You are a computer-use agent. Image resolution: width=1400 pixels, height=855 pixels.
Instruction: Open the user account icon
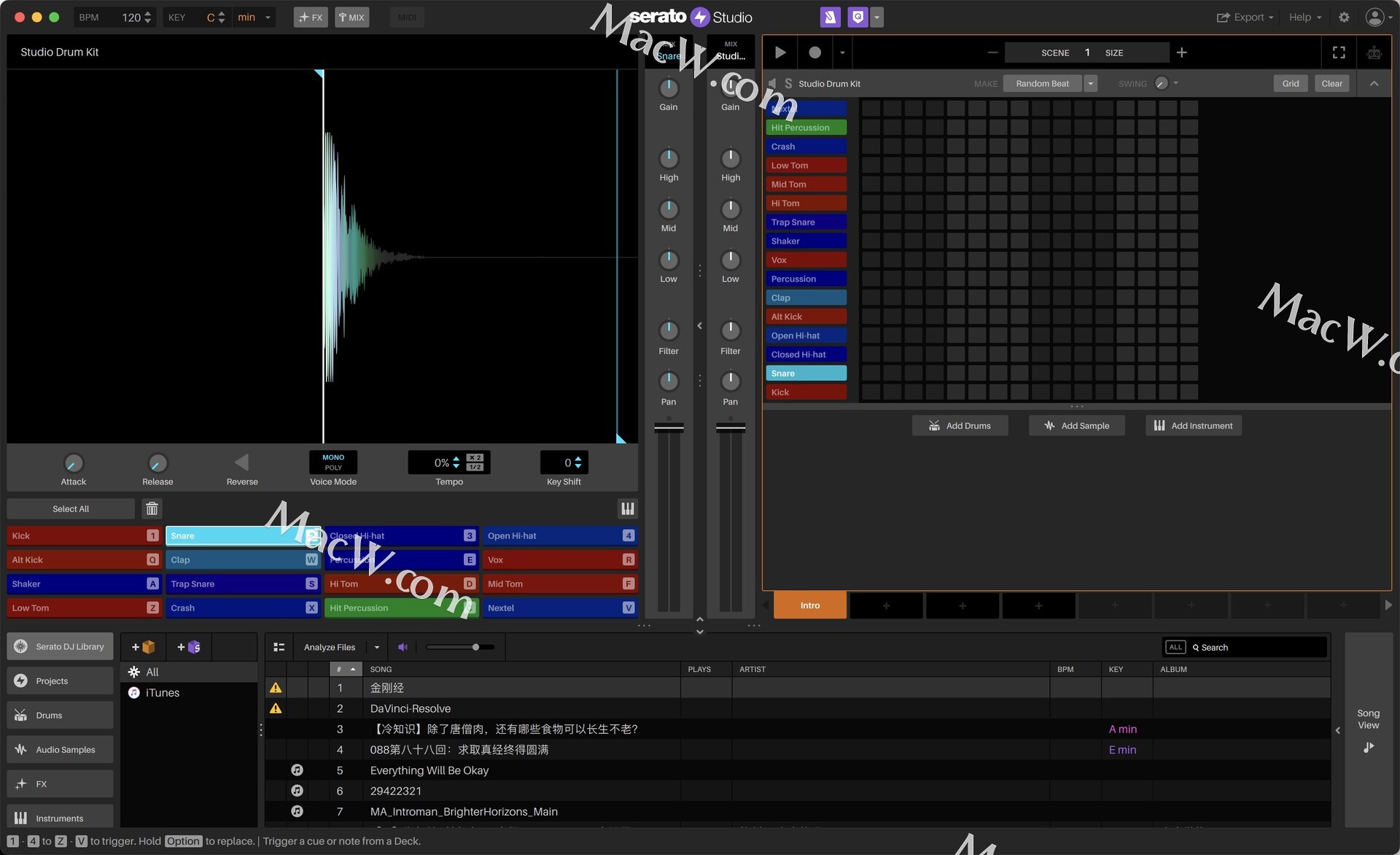coord(1374,17)
